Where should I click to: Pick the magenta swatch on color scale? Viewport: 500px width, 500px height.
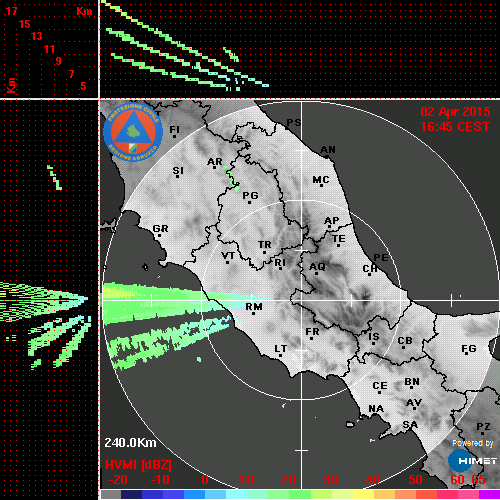coord(489,494)
